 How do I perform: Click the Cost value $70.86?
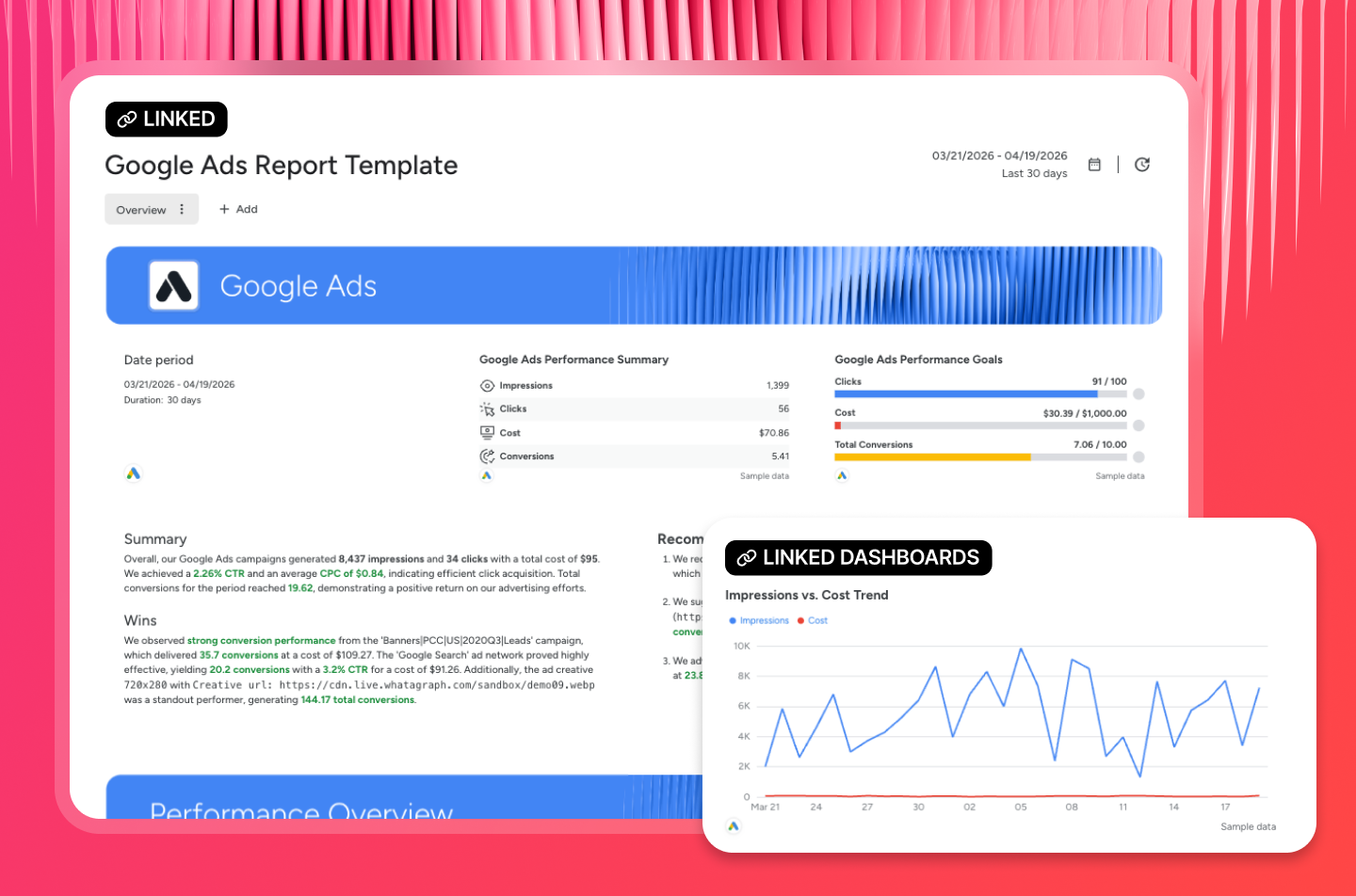[774, 433]
